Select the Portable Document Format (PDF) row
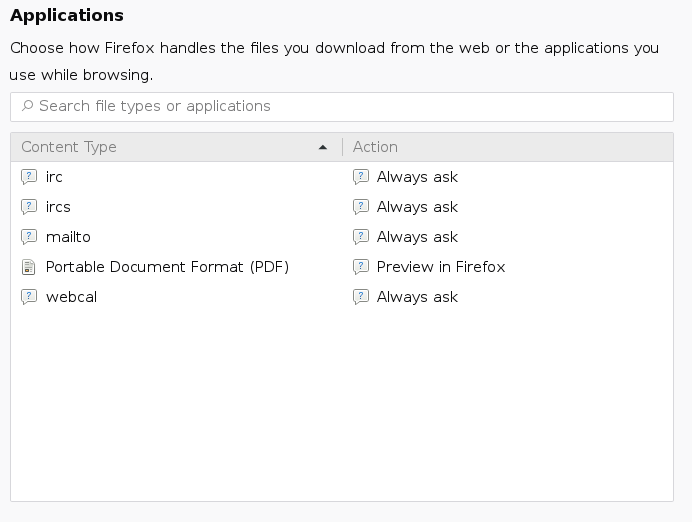The width and height of the screenshot is (692, 522). point(167,267)
